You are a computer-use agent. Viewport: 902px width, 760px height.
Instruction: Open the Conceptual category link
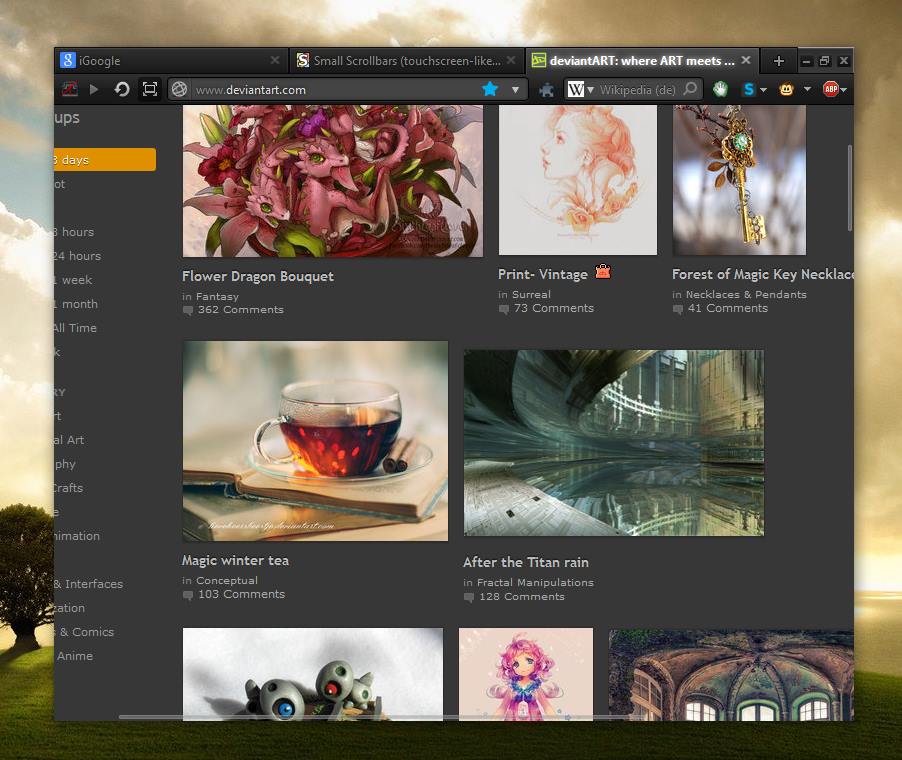(x=227, y=580)
